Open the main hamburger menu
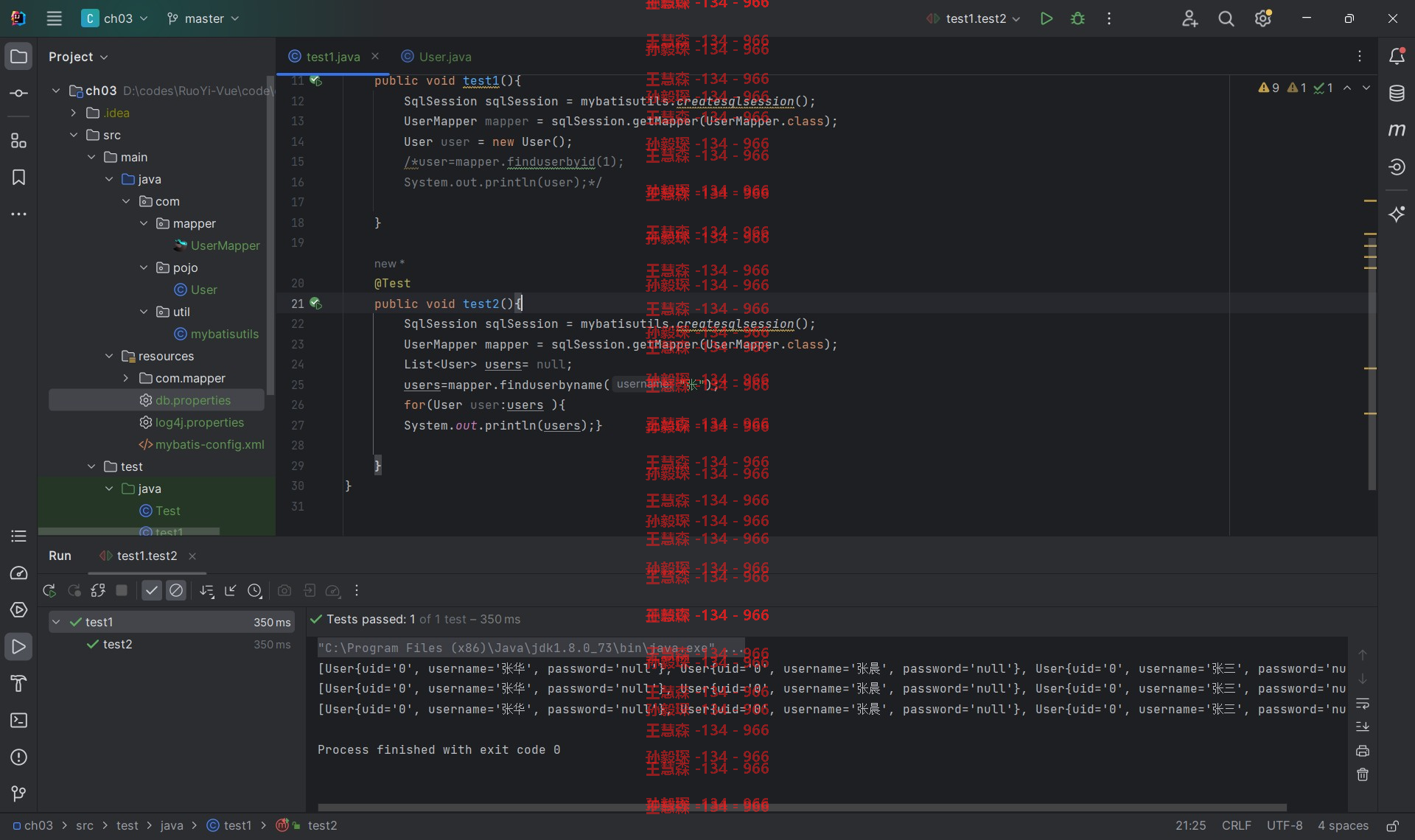This screenshot has height=840, width=1415. pyautogui.click(x=54, y=18)
